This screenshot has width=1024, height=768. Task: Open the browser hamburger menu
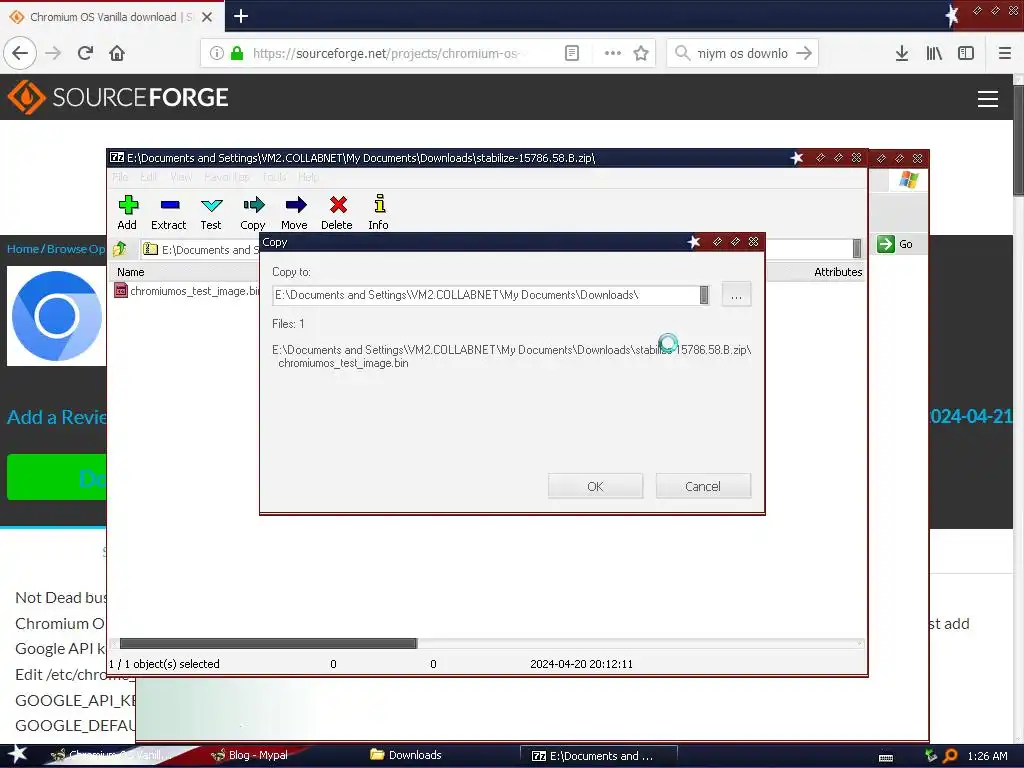coord(1004,54)
